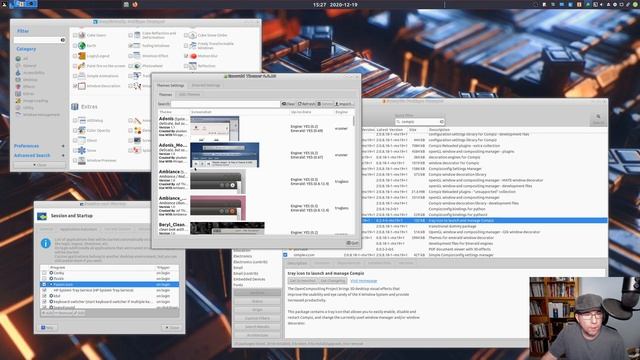Select the Effects category in CompizConfig sidebar
Image resolution: width=640 pixels, height=360 pixels.
pos(25,87)
